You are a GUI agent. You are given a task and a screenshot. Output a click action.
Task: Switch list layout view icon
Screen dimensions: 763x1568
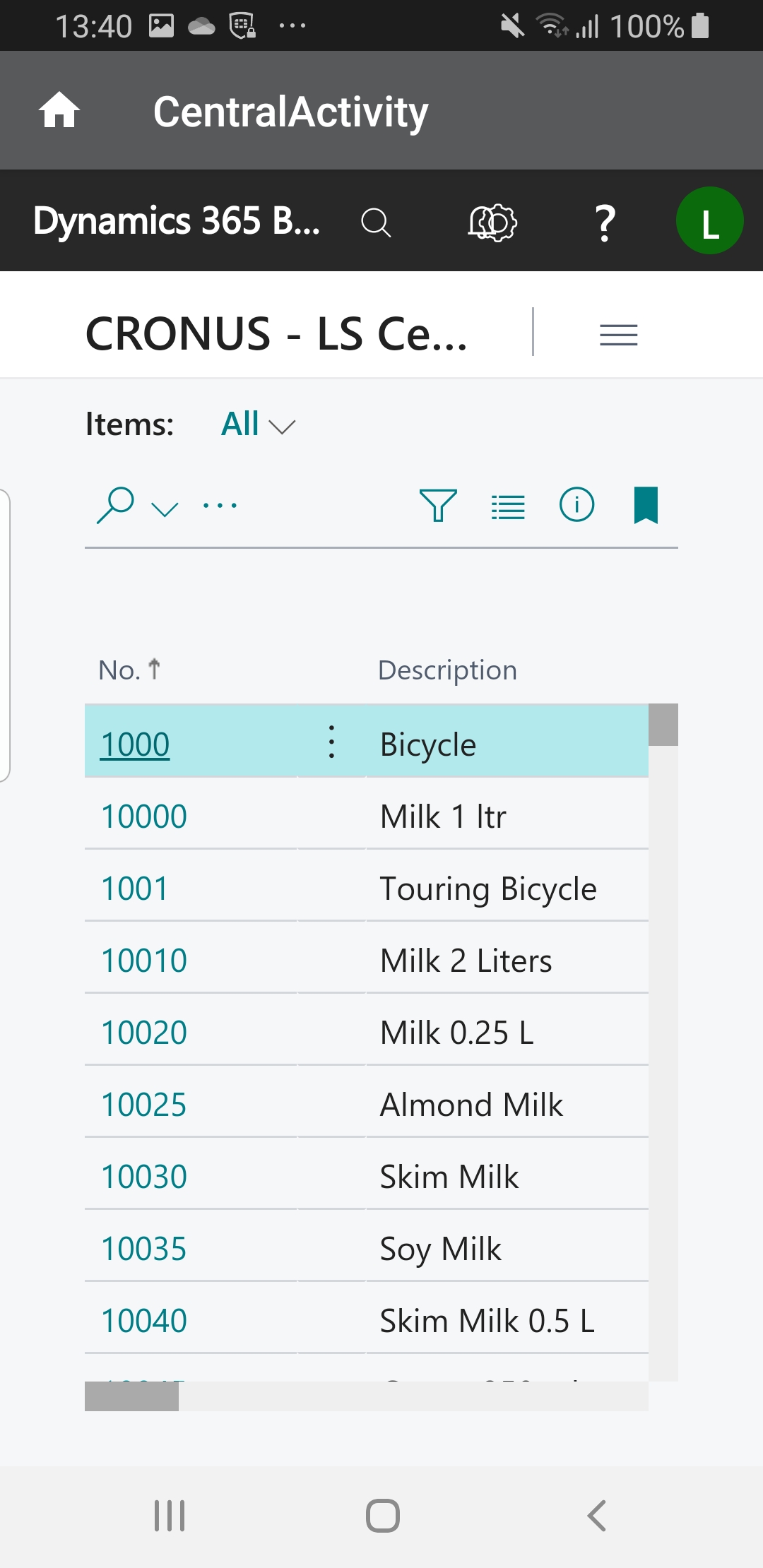coord(508,506)
